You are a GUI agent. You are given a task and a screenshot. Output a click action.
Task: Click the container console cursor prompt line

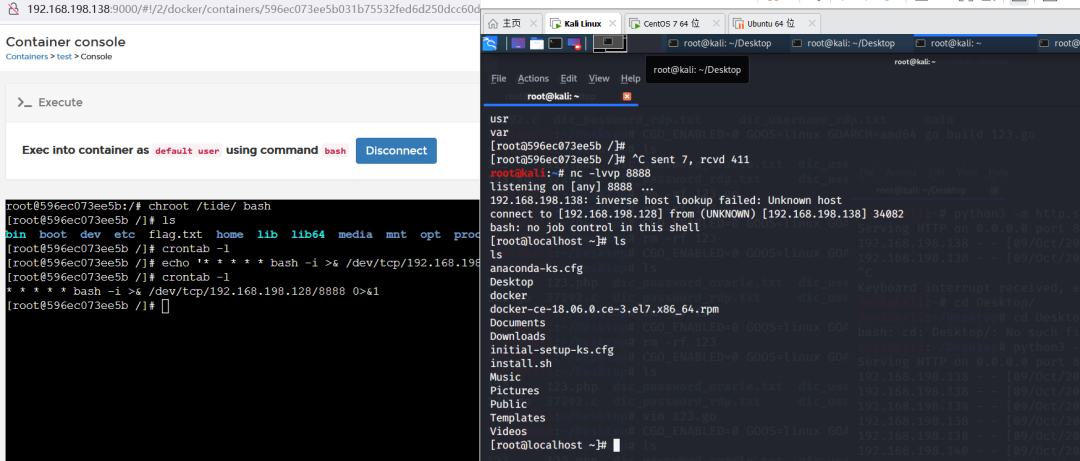pos(87,306)
